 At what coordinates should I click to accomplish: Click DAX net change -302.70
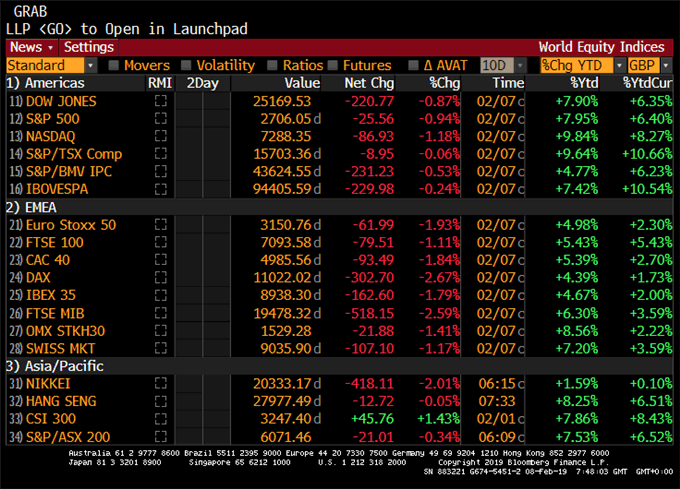pyautogui.click(x=369, y=277)
